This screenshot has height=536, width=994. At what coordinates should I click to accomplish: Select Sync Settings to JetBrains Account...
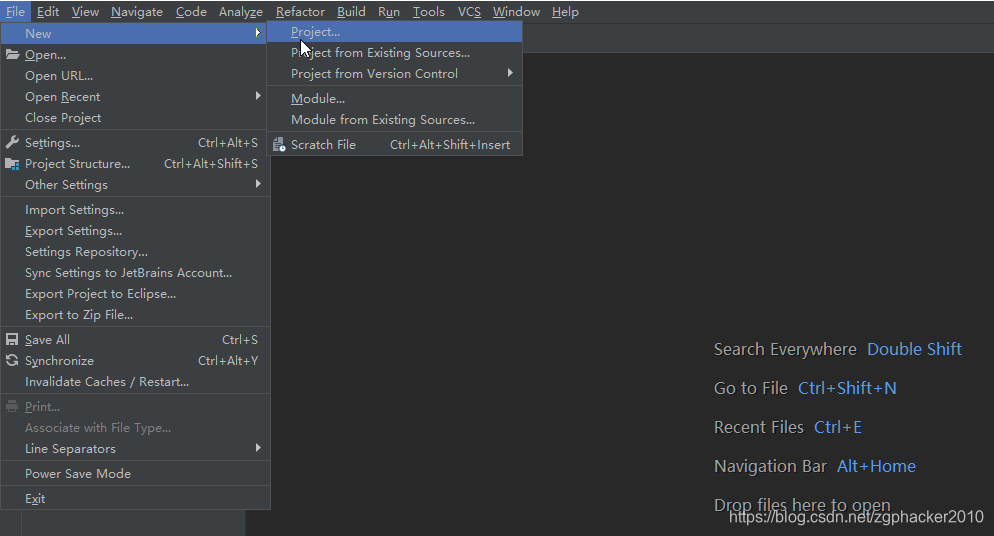click(x=136, y=272)
